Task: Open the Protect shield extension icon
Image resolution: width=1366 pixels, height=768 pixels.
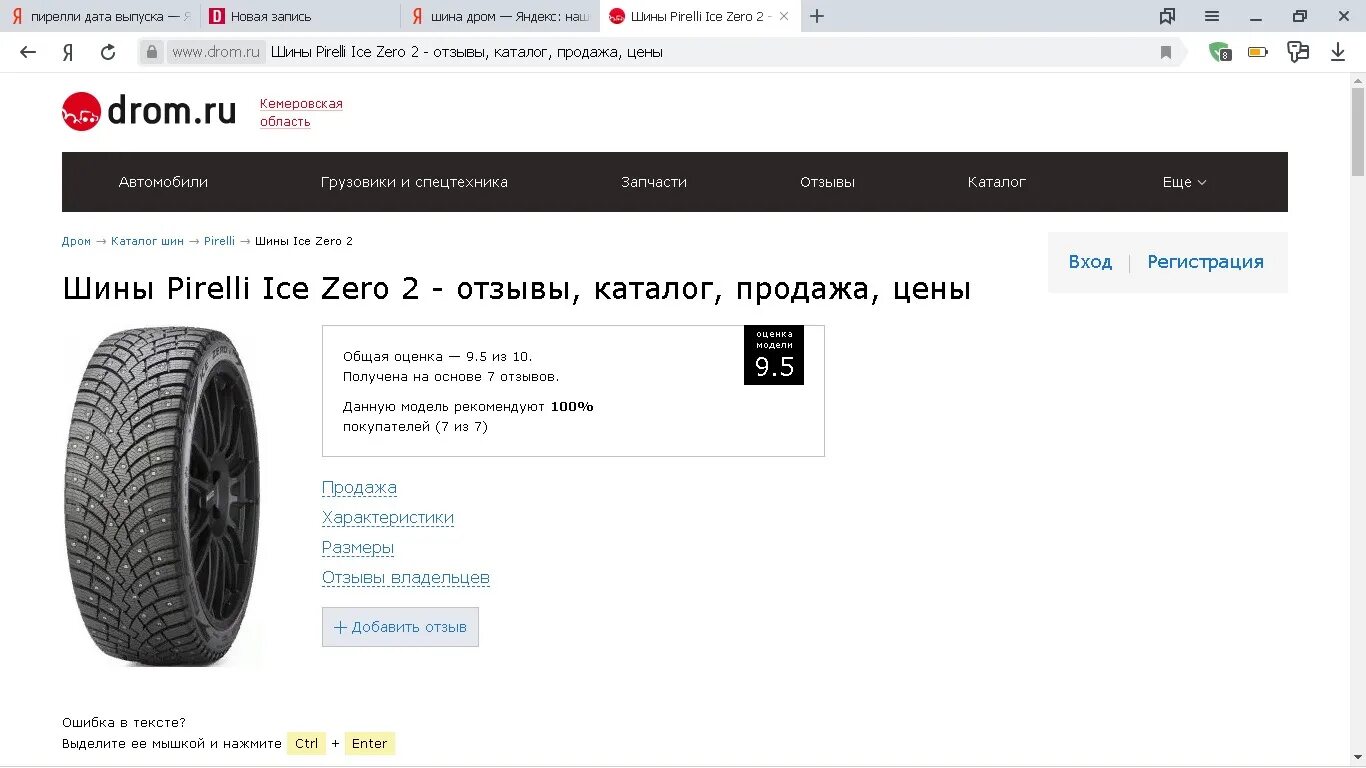Action: [x=1219, y=52]
